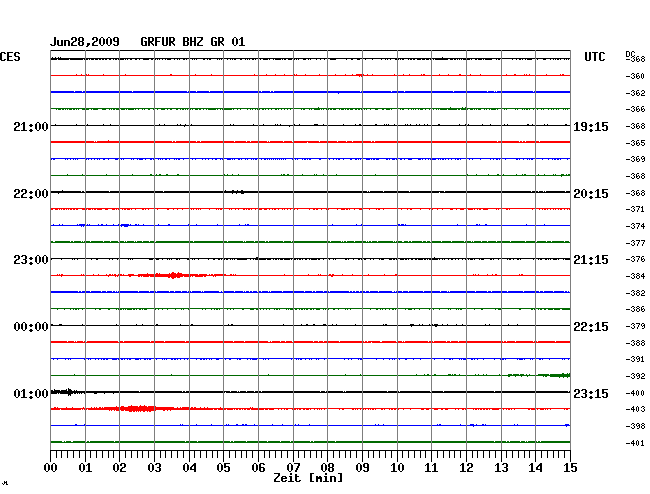Click minute tick label 14
Viewport: 650px width, 494px height.
pyautogui.click(x=536, y=468)
